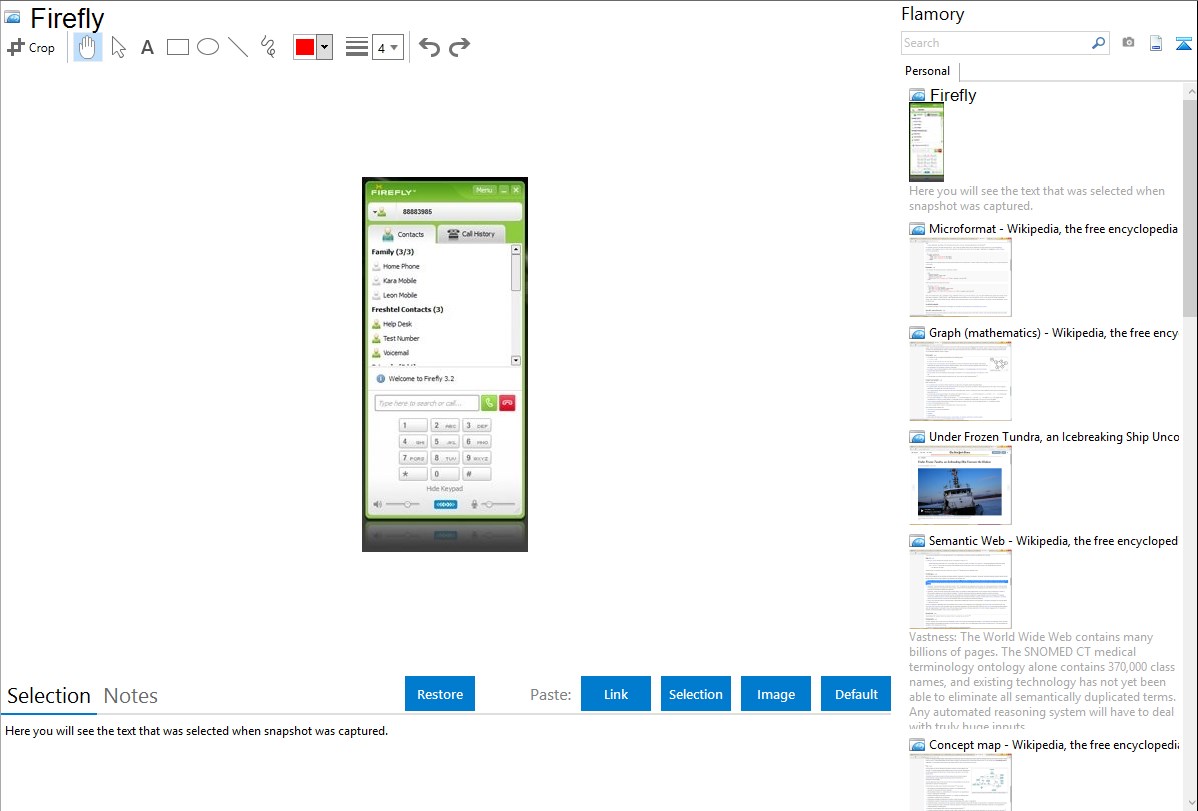Click the sidebar vertical scrollbar thumb
The height and width of the screenshot is (811, 1198).
[x=1190, y=206]
